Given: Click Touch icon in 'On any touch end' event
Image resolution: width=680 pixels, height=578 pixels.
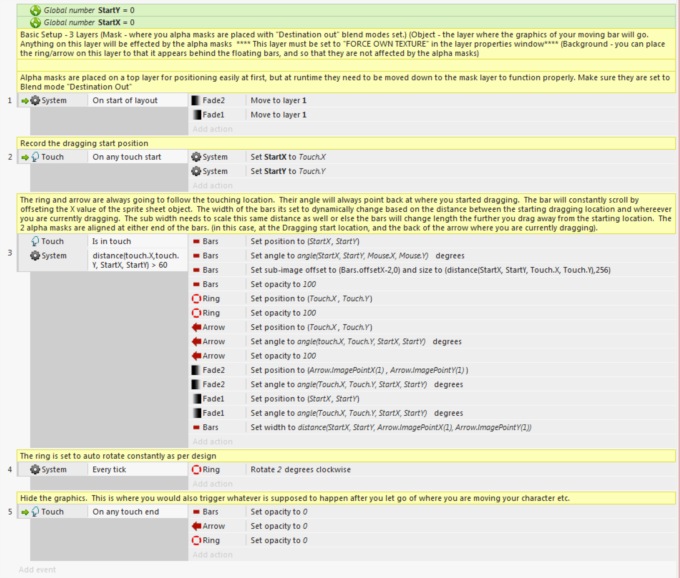Looking at the screenshot, I should click(x=35, y=512).
